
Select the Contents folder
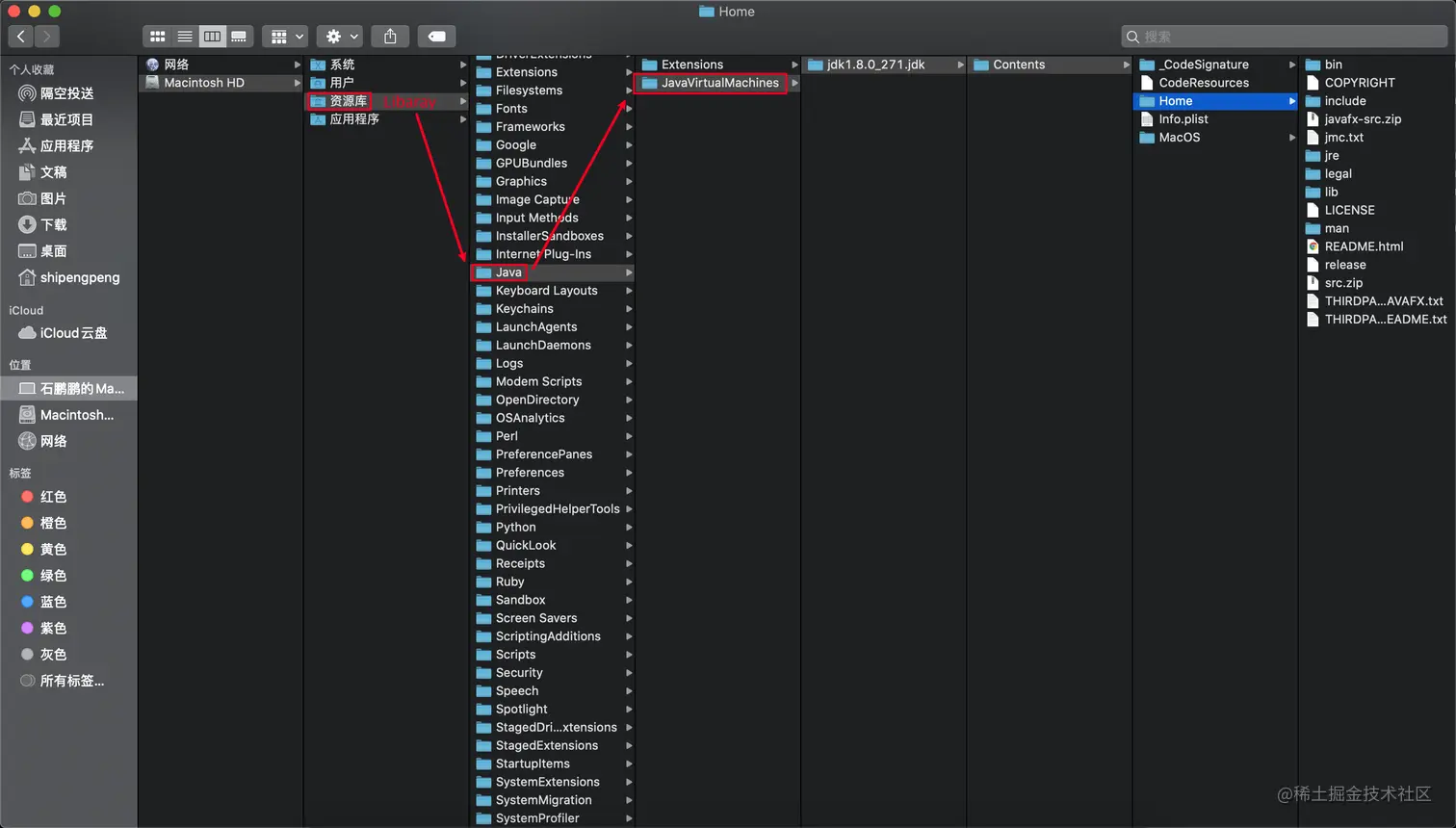coord(1051,65)
